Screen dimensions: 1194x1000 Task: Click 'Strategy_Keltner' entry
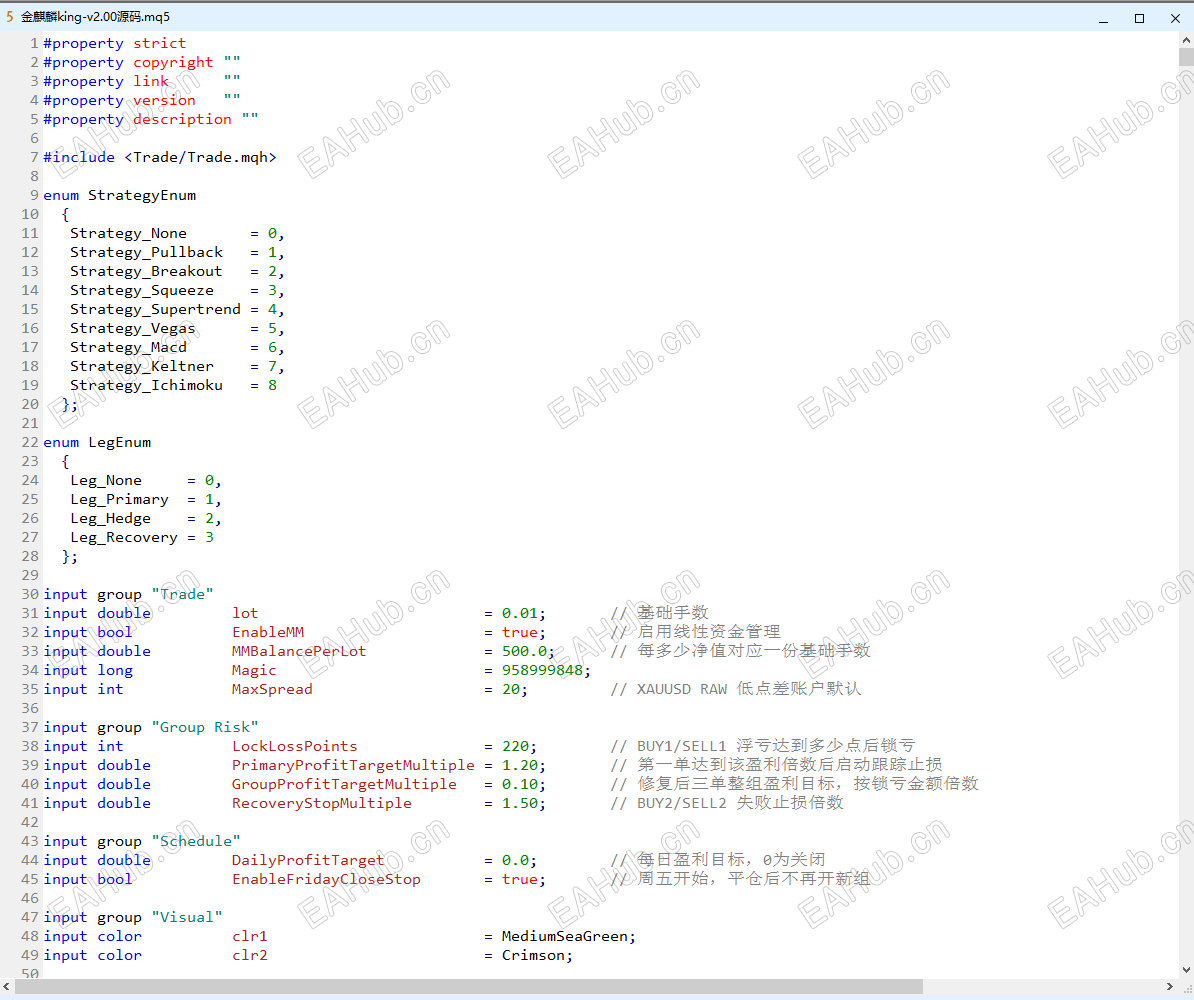pyautogui.click(x=142, y=367)
